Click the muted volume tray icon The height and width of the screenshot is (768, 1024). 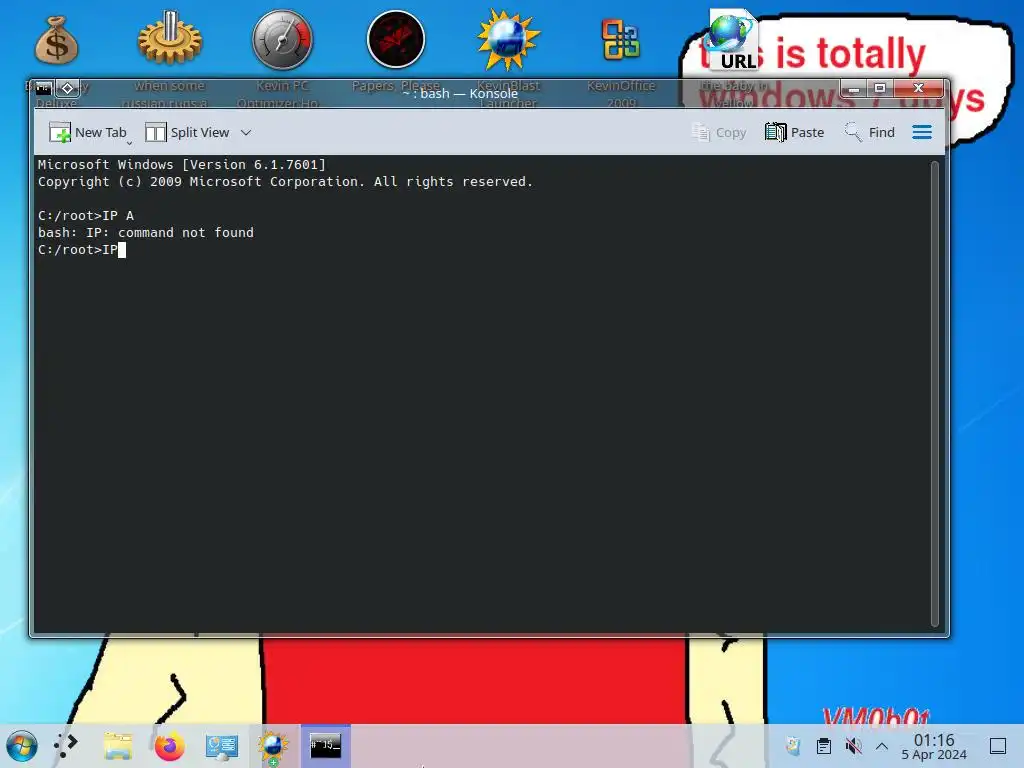click(x=853, y=746)
